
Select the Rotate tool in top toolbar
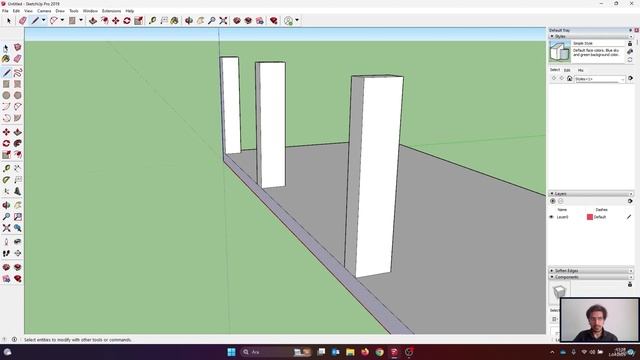tap(127, 20)
